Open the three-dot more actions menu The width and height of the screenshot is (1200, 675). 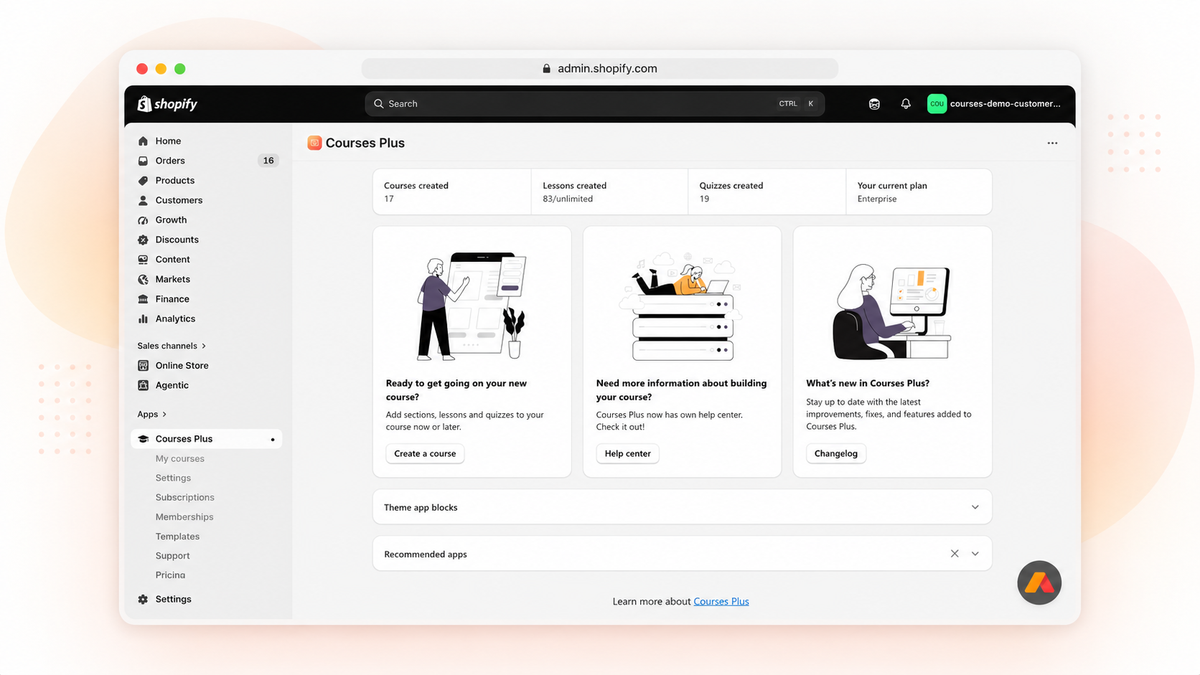tap(1052, 143)
